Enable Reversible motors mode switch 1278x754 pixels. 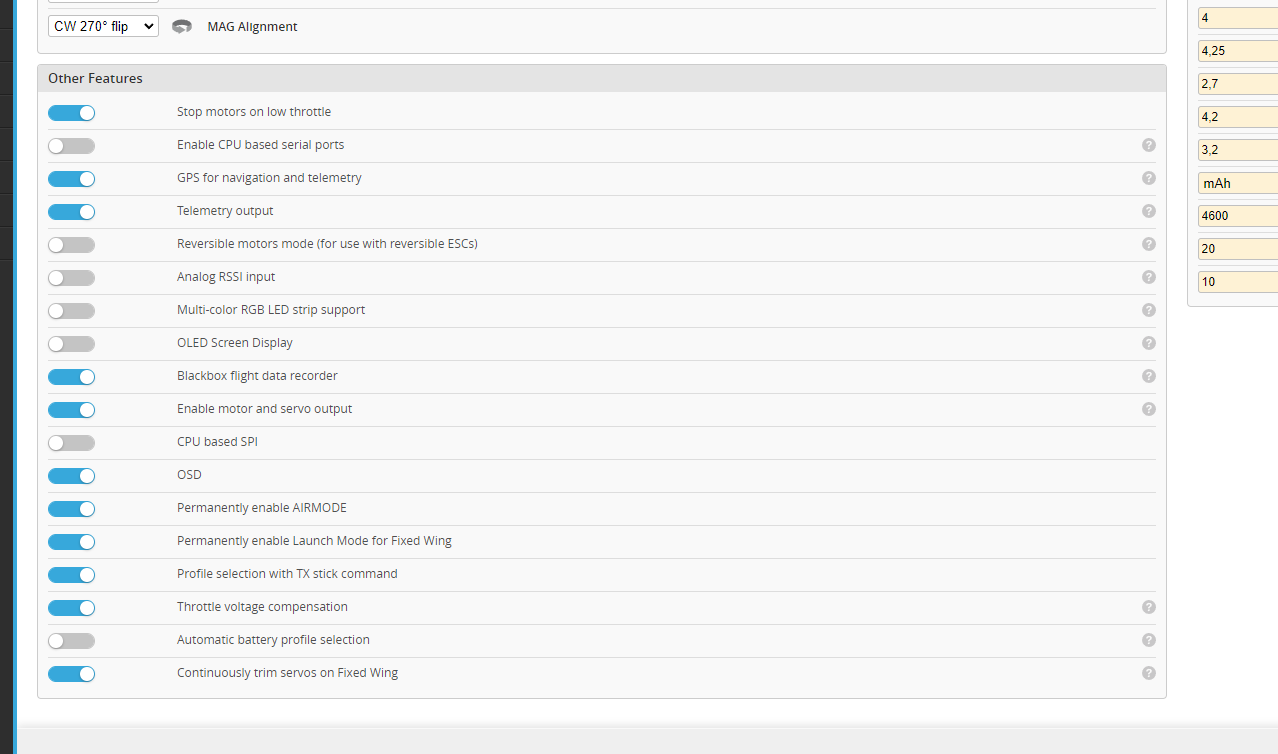[x=71, y=245]
